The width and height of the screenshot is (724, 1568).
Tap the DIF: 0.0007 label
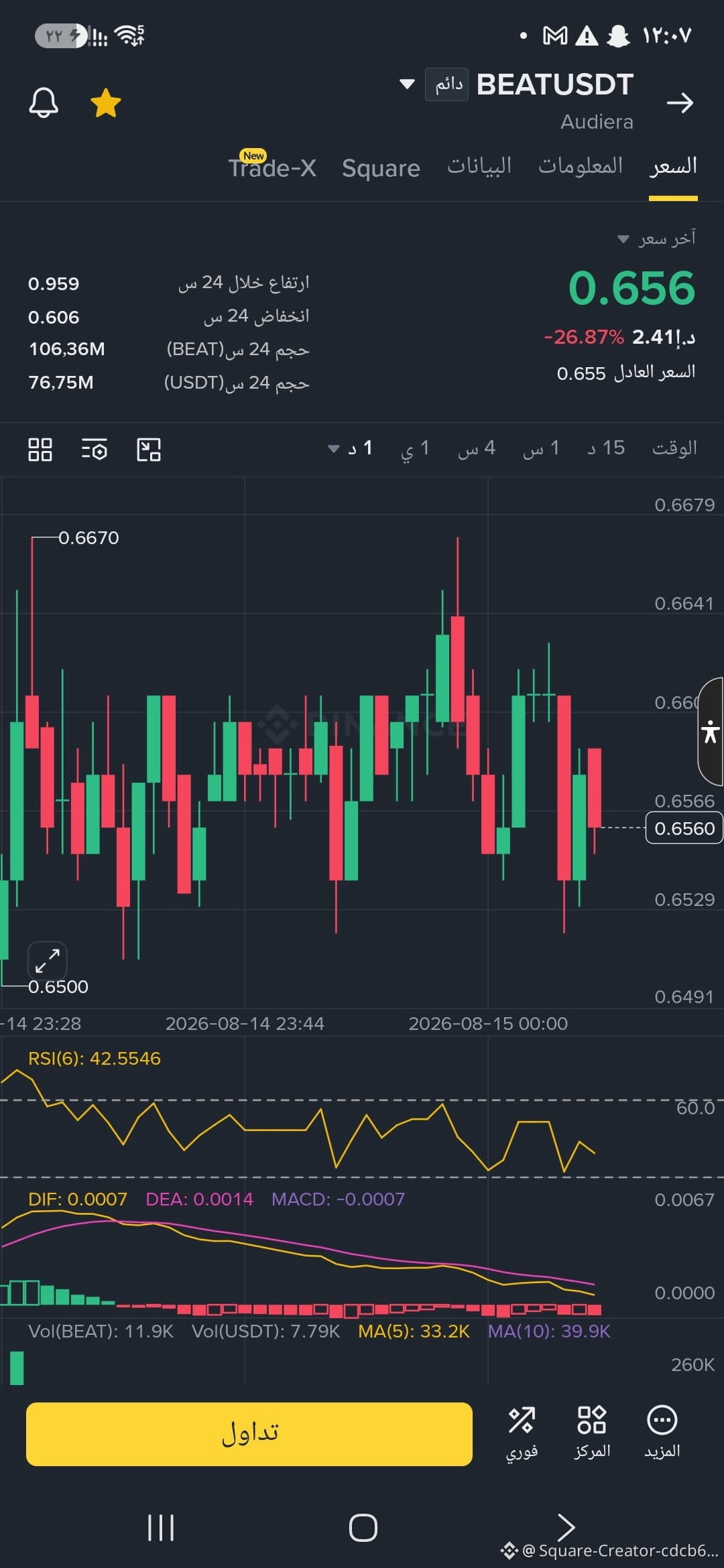(x=78, y=1199)
